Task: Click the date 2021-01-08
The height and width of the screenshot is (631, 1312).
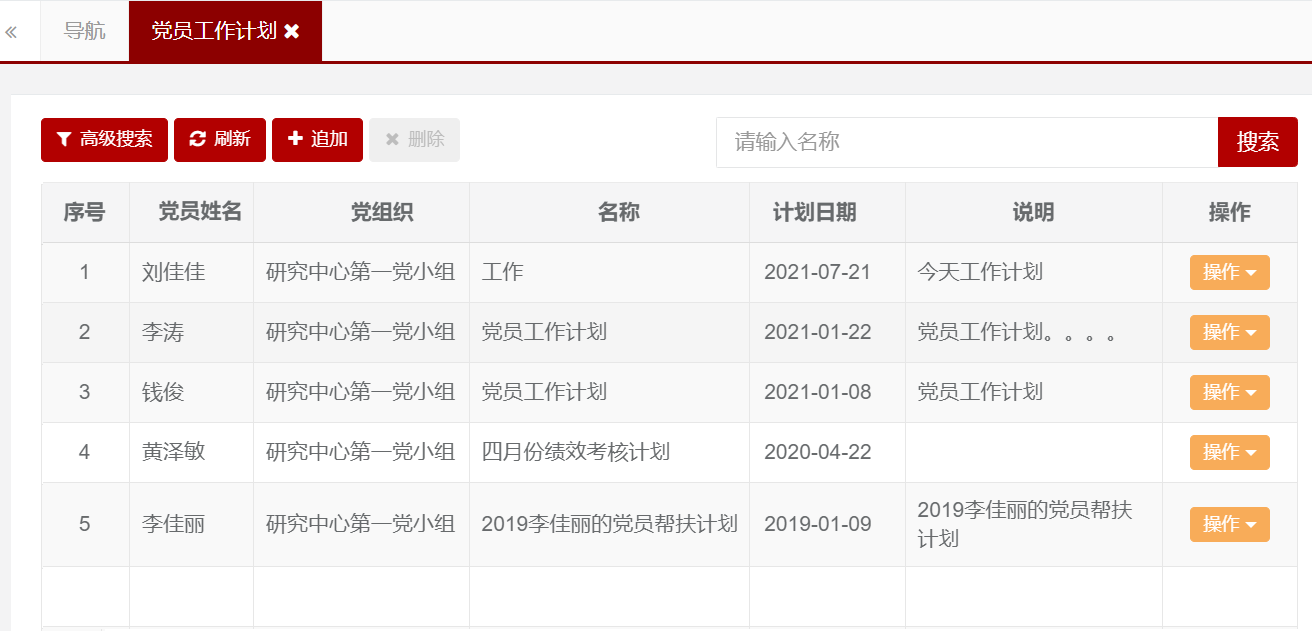Action: (818, 392)
